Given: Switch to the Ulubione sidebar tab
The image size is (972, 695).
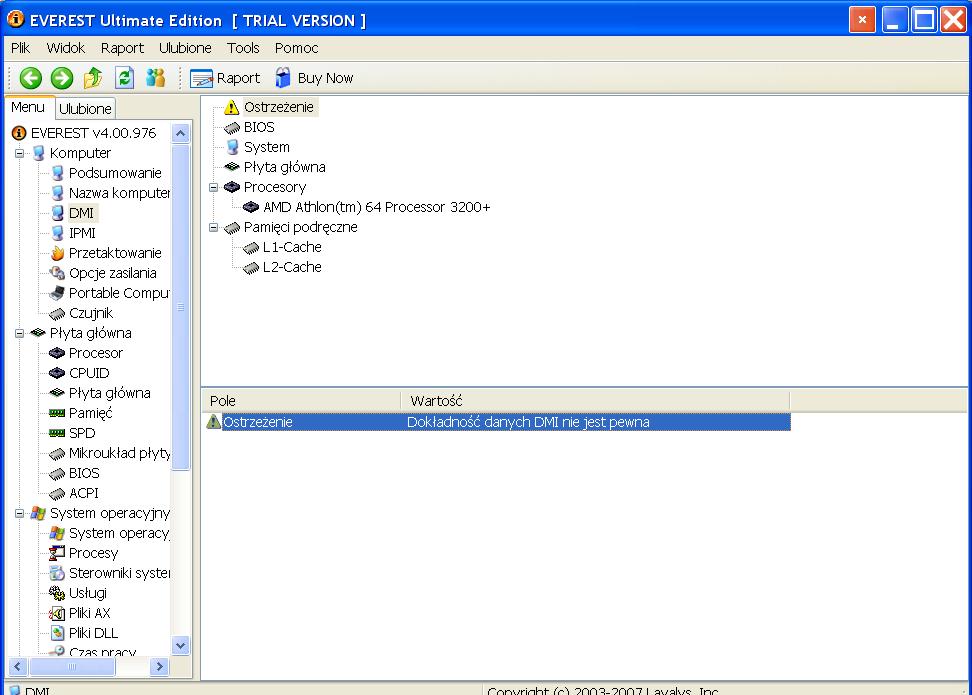Looking at the screenshot, I should point(86,108).
